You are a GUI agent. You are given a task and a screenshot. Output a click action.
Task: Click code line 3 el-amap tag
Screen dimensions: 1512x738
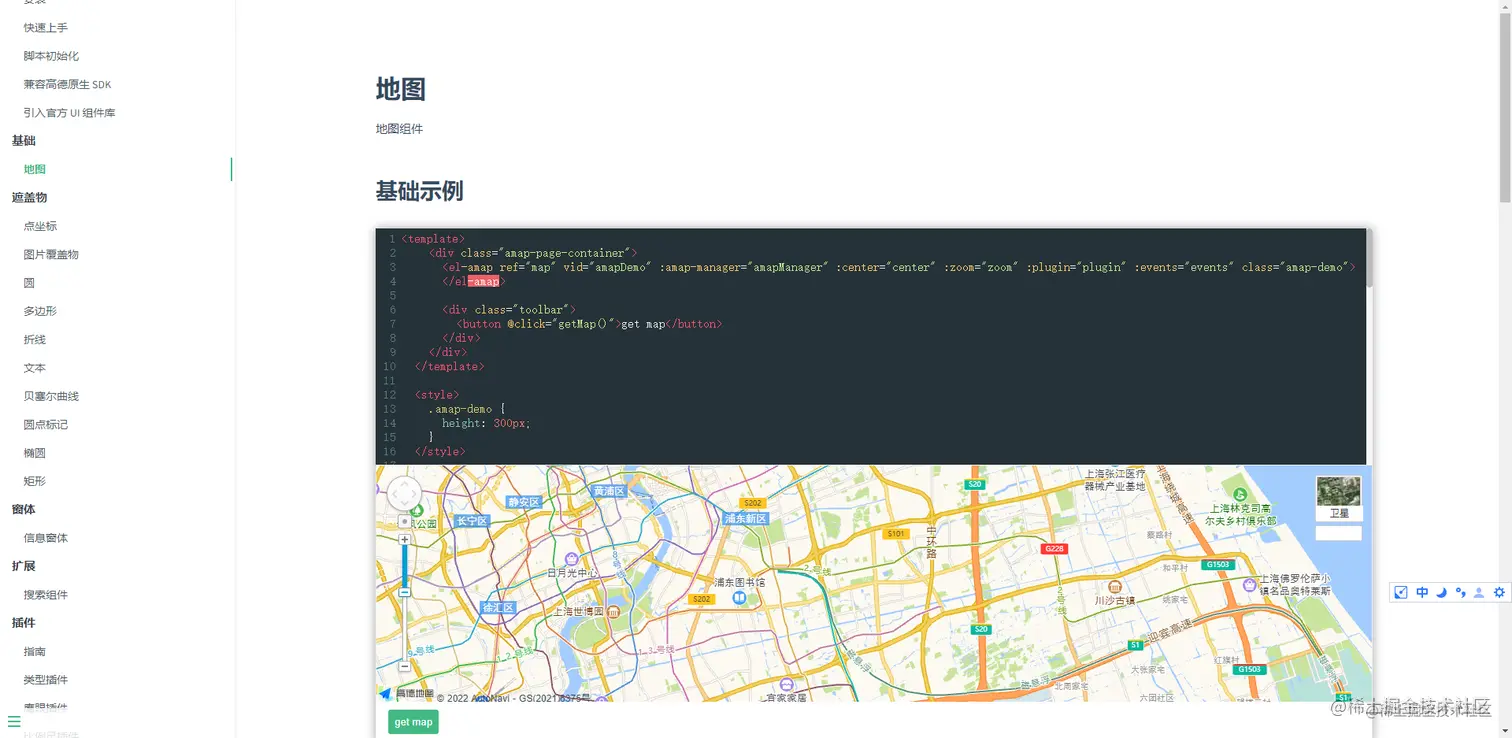(x=898, y=267)
